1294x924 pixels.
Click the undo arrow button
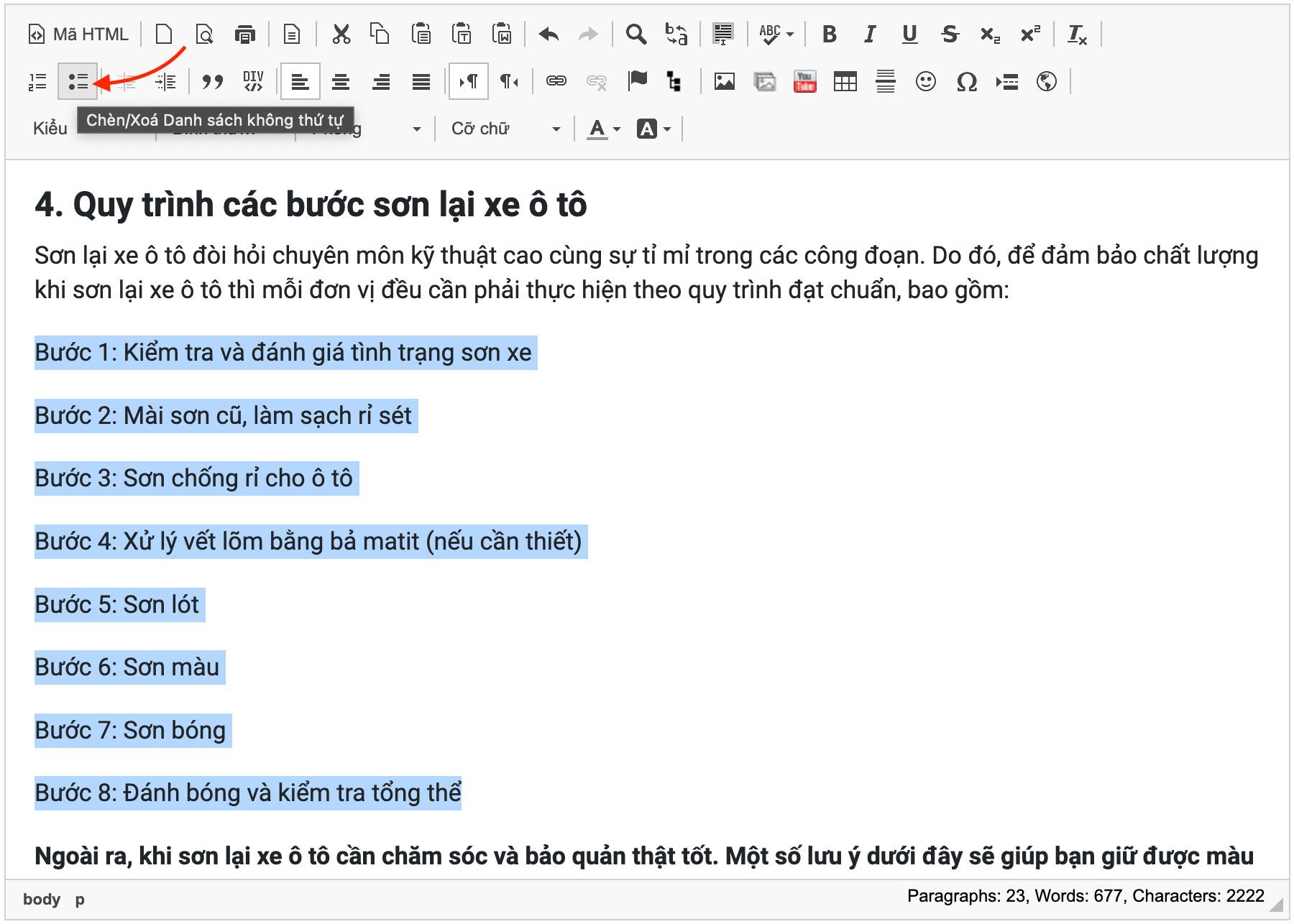coord(549,34)
